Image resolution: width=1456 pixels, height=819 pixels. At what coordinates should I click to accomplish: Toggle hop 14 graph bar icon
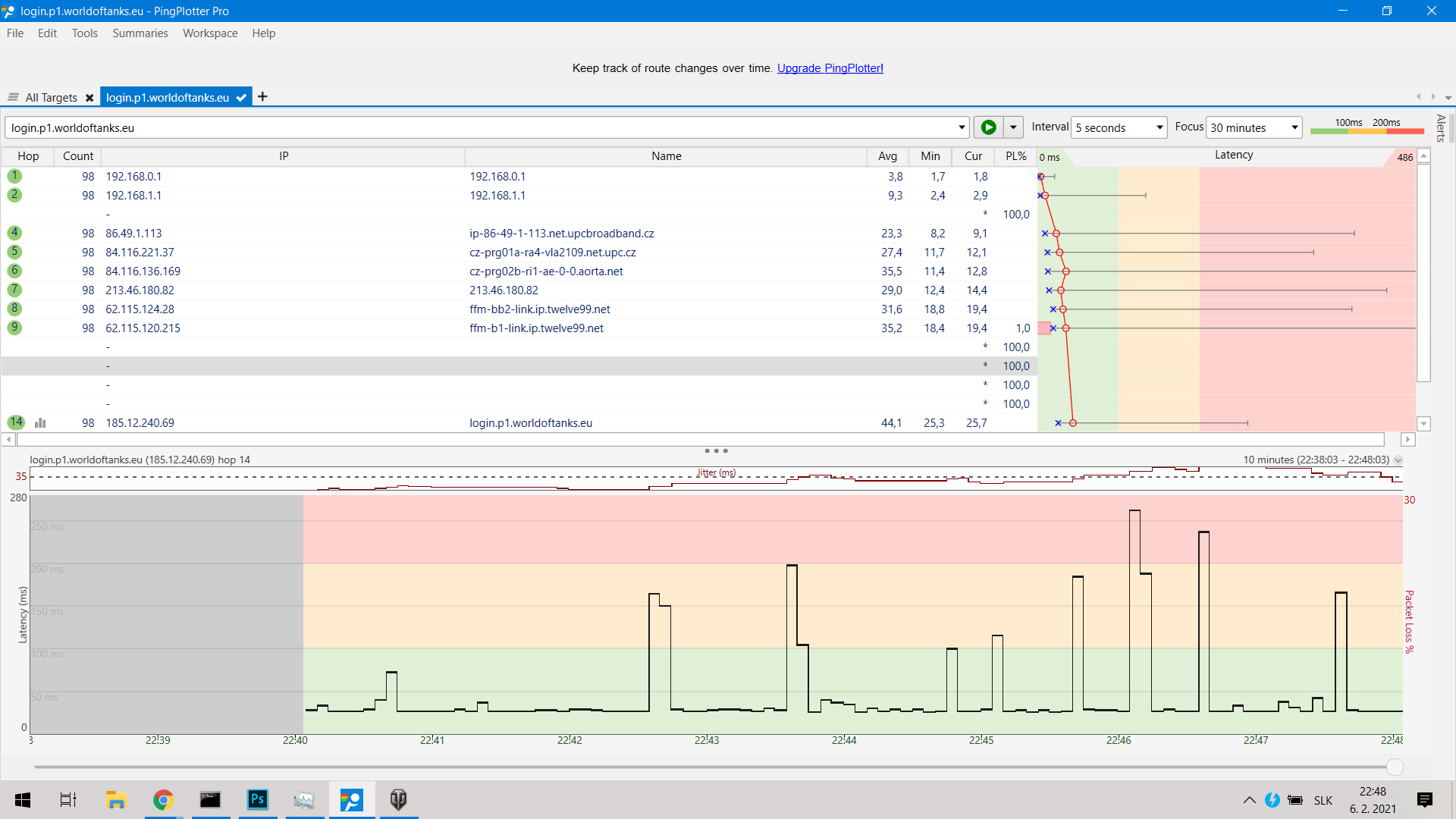(40, 423)
